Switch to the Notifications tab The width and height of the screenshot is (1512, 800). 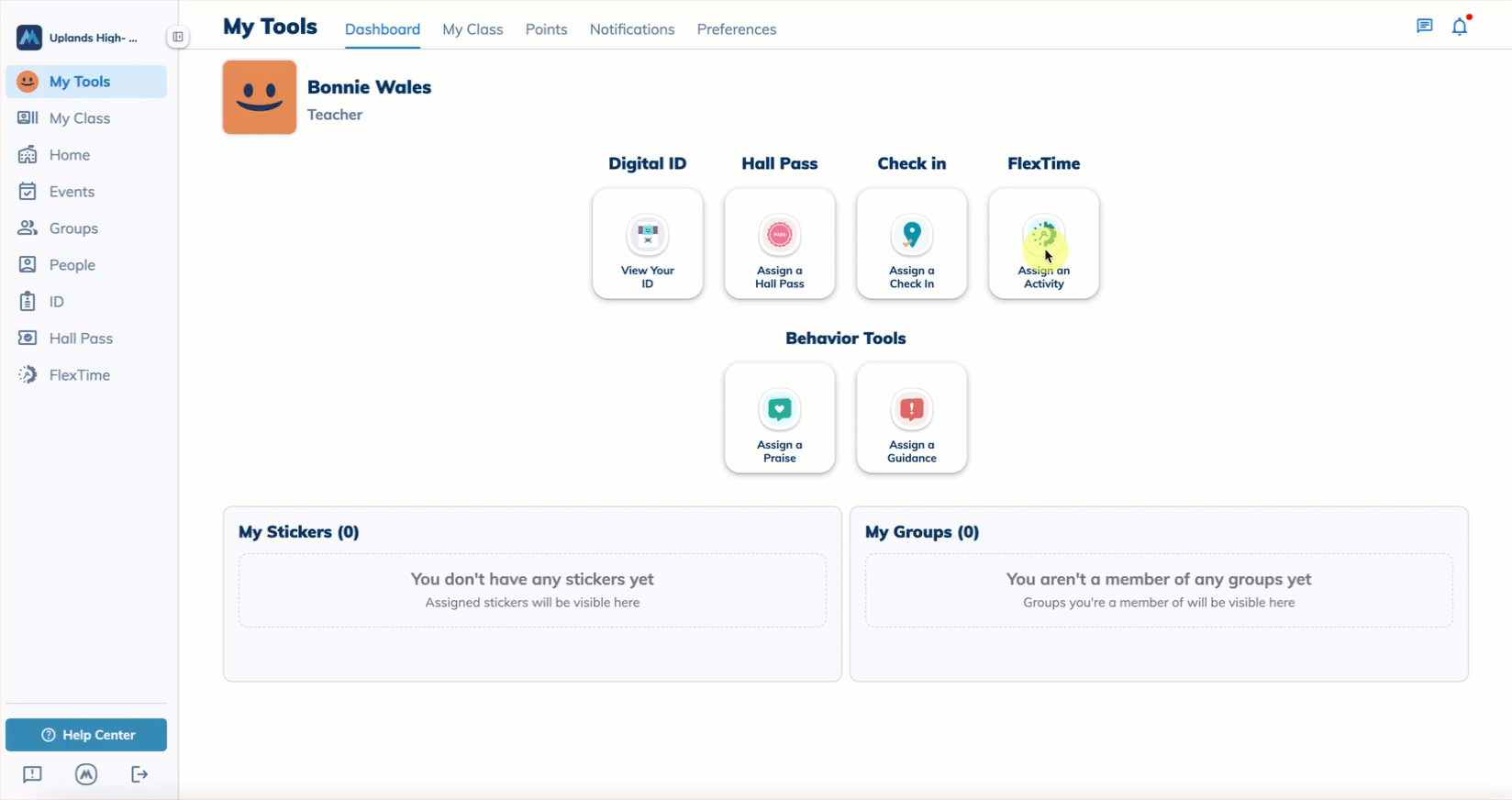tap(631, 29)
